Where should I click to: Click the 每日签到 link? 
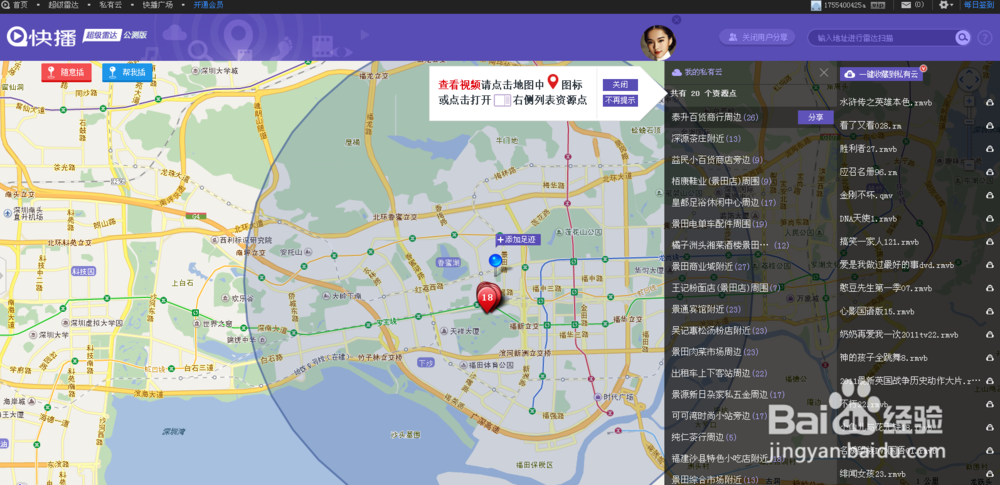click(979, 4)
